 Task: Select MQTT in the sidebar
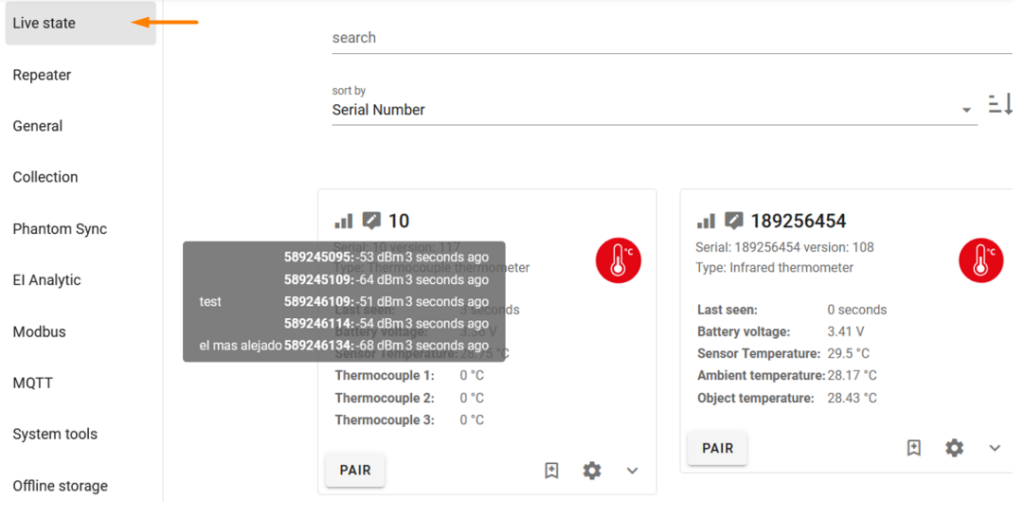(x=33, y=383)
